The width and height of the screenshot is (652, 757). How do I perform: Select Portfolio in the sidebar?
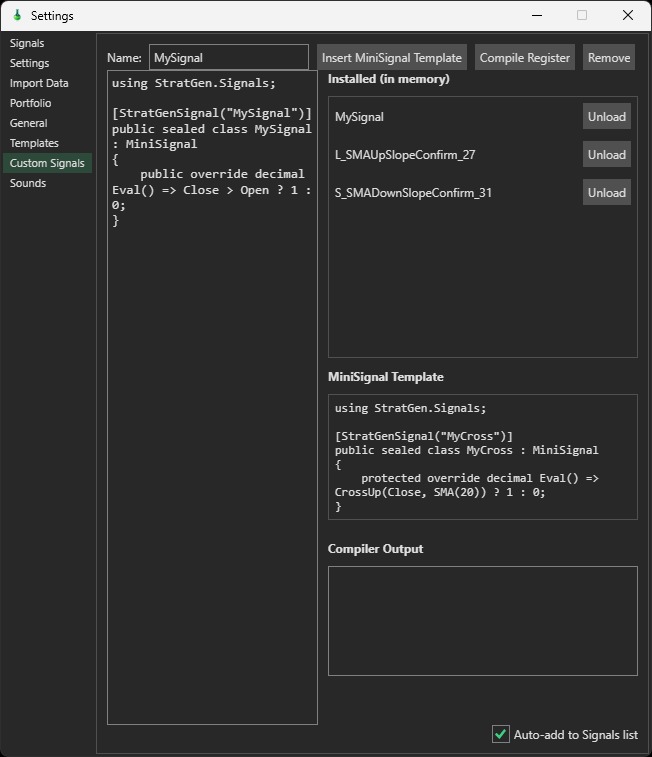(x=30, y=103)
